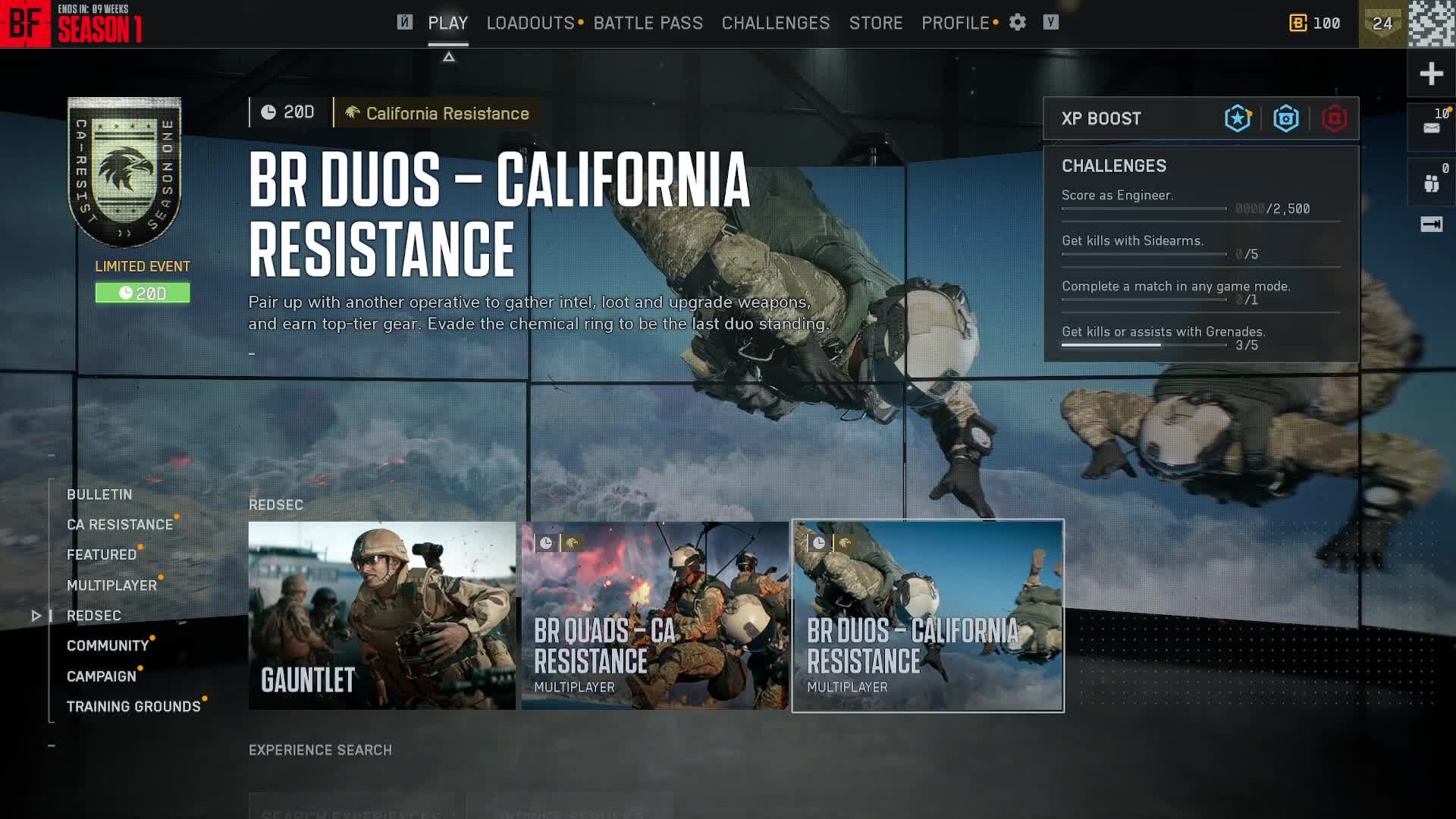Open Training Grounds in left menu
The image size is (1456, 819).
coord(133,707)
